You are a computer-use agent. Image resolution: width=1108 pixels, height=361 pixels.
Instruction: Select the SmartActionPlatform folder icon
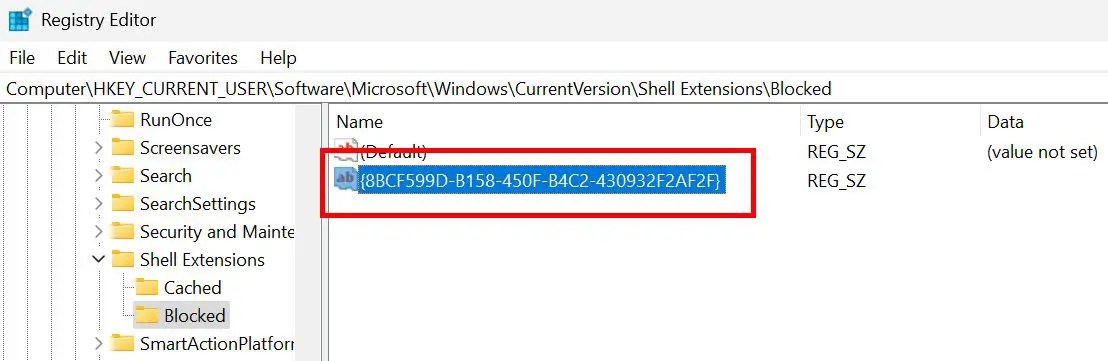(123, 344)
